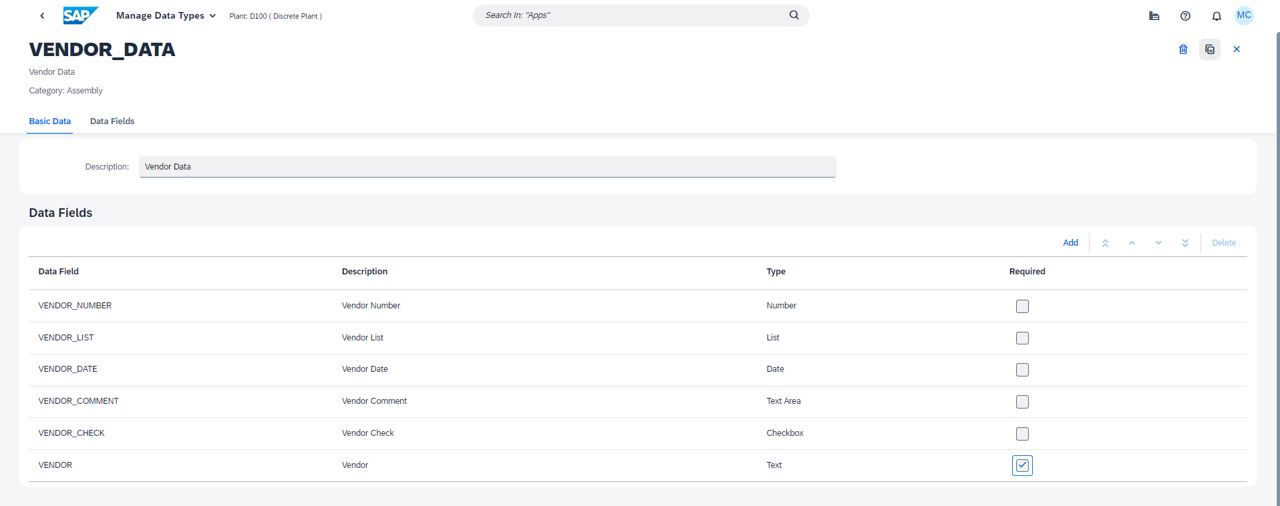Viewport: 1280px width, 506px height.
Task: Click the SAP logo
Action: pos(80,16)
